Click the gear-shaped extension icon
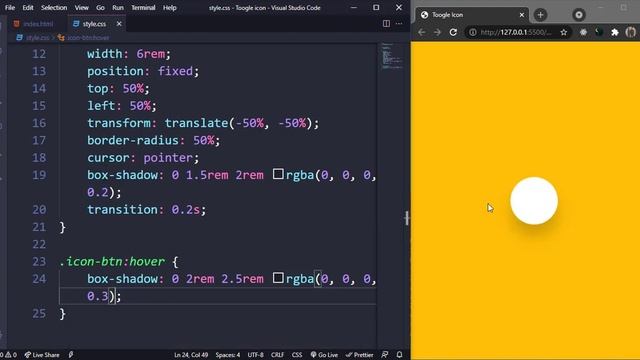640x360 pixels. 583,32
